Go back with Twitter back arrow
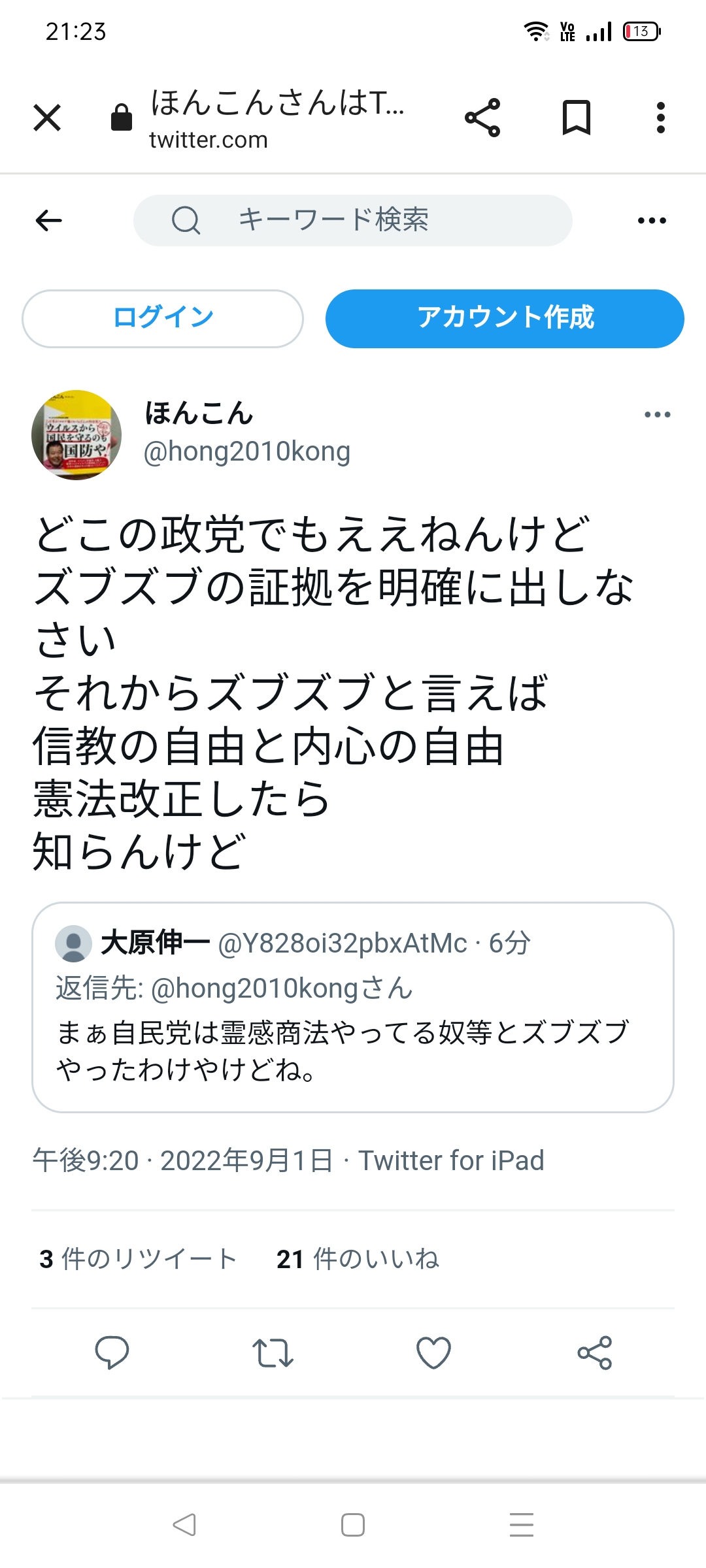706x1568 pixels. 49,221
